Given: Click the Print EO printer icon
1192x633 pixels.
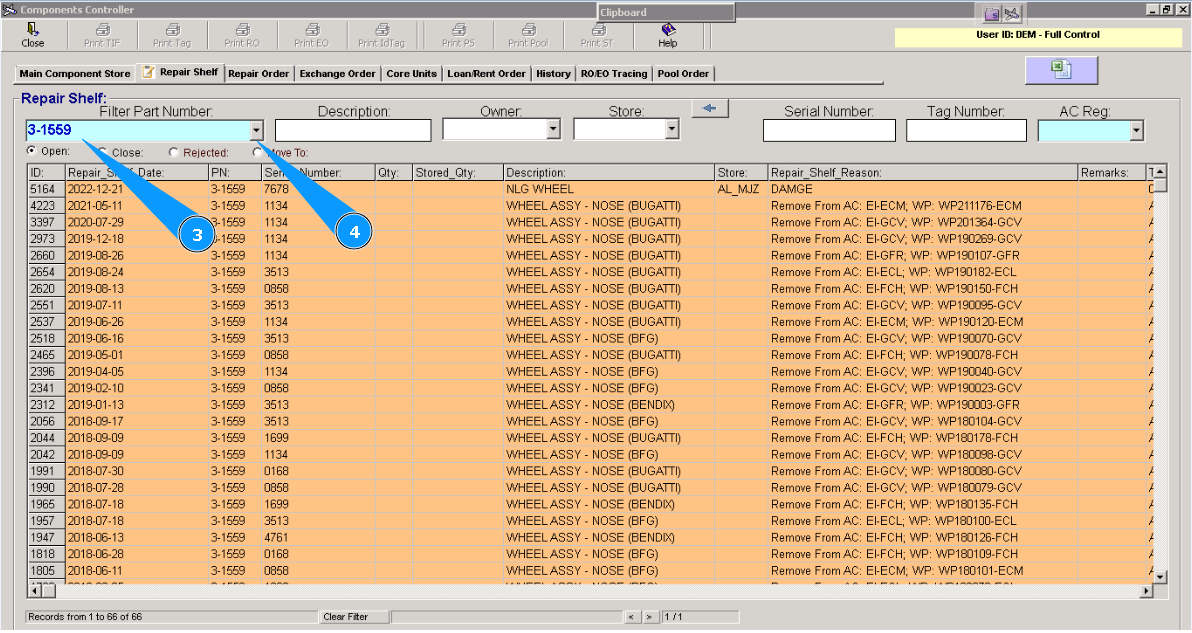Looking at the screenshot, I should (312, 30).
